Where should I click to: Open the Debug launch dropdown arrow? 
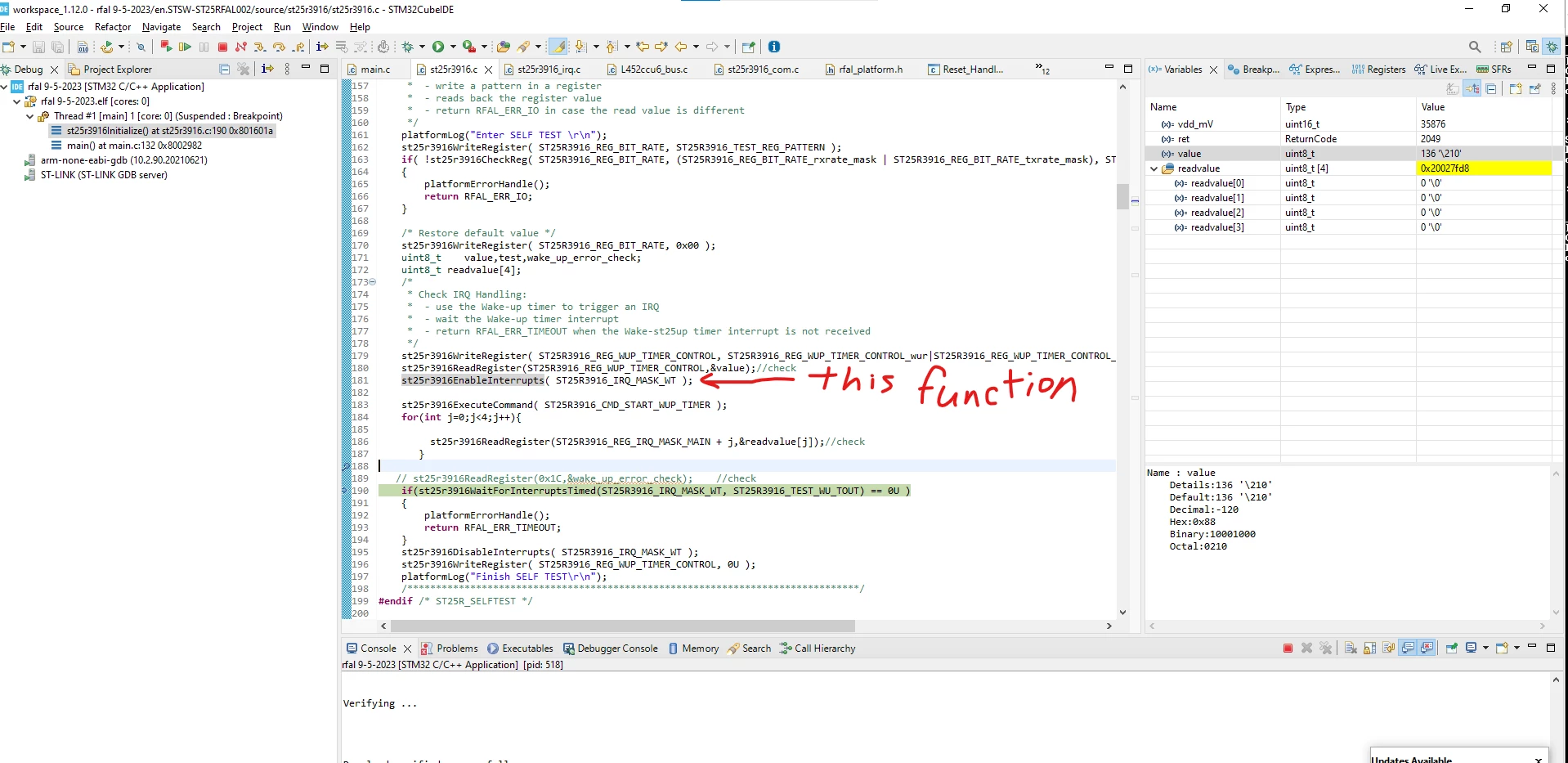click(x=422, y=47)
